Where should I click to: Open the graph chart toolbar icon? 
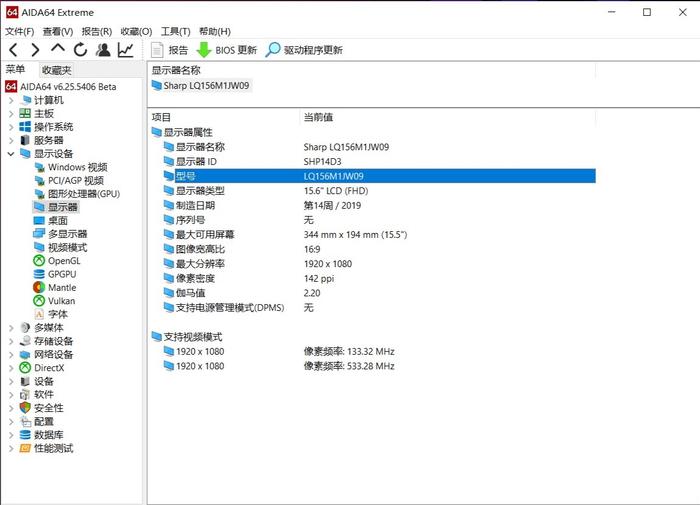pos(126,50)
